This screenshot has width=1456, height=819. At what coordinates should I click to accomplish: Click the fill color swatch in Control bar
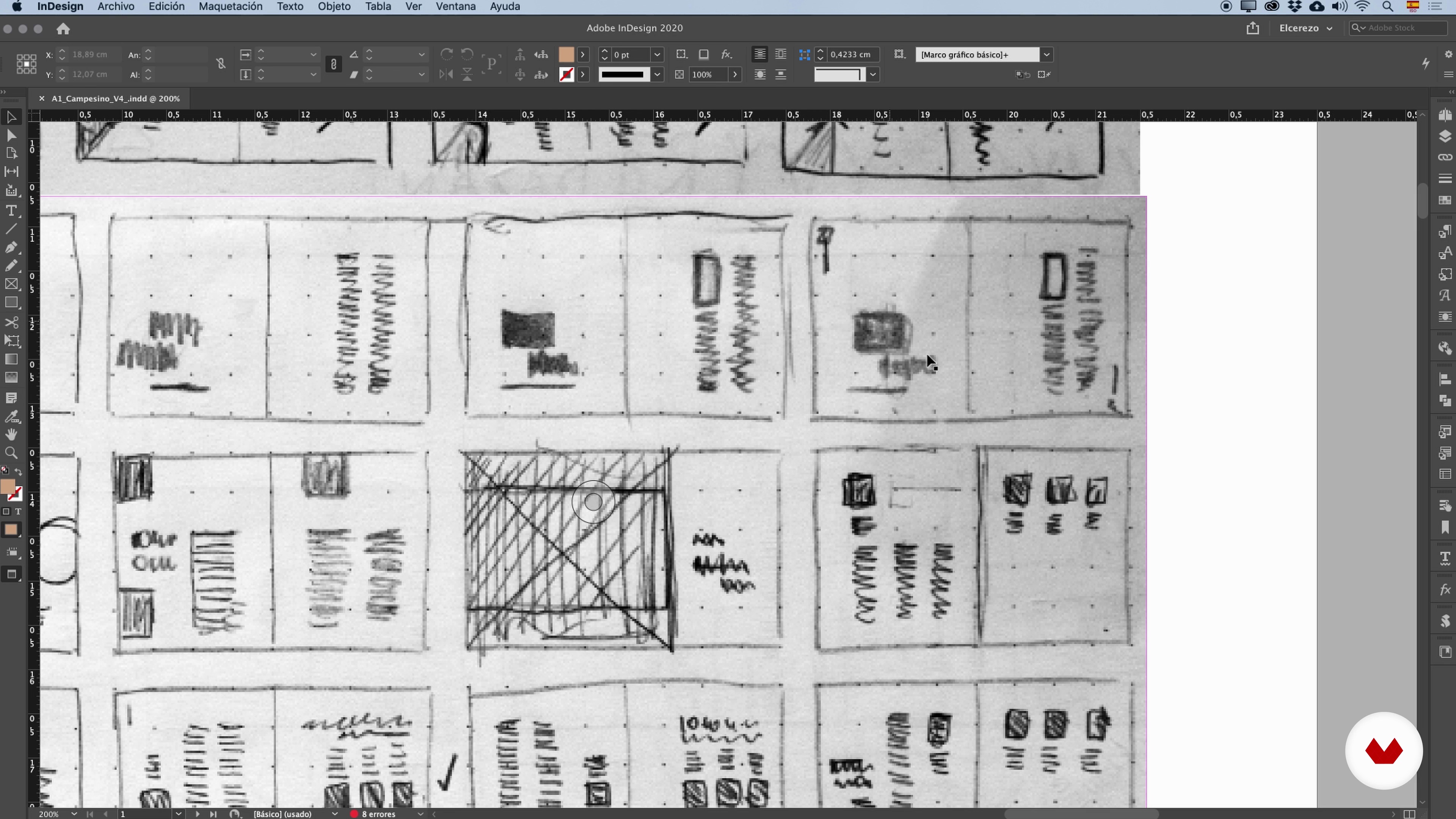tap(566, 54)
